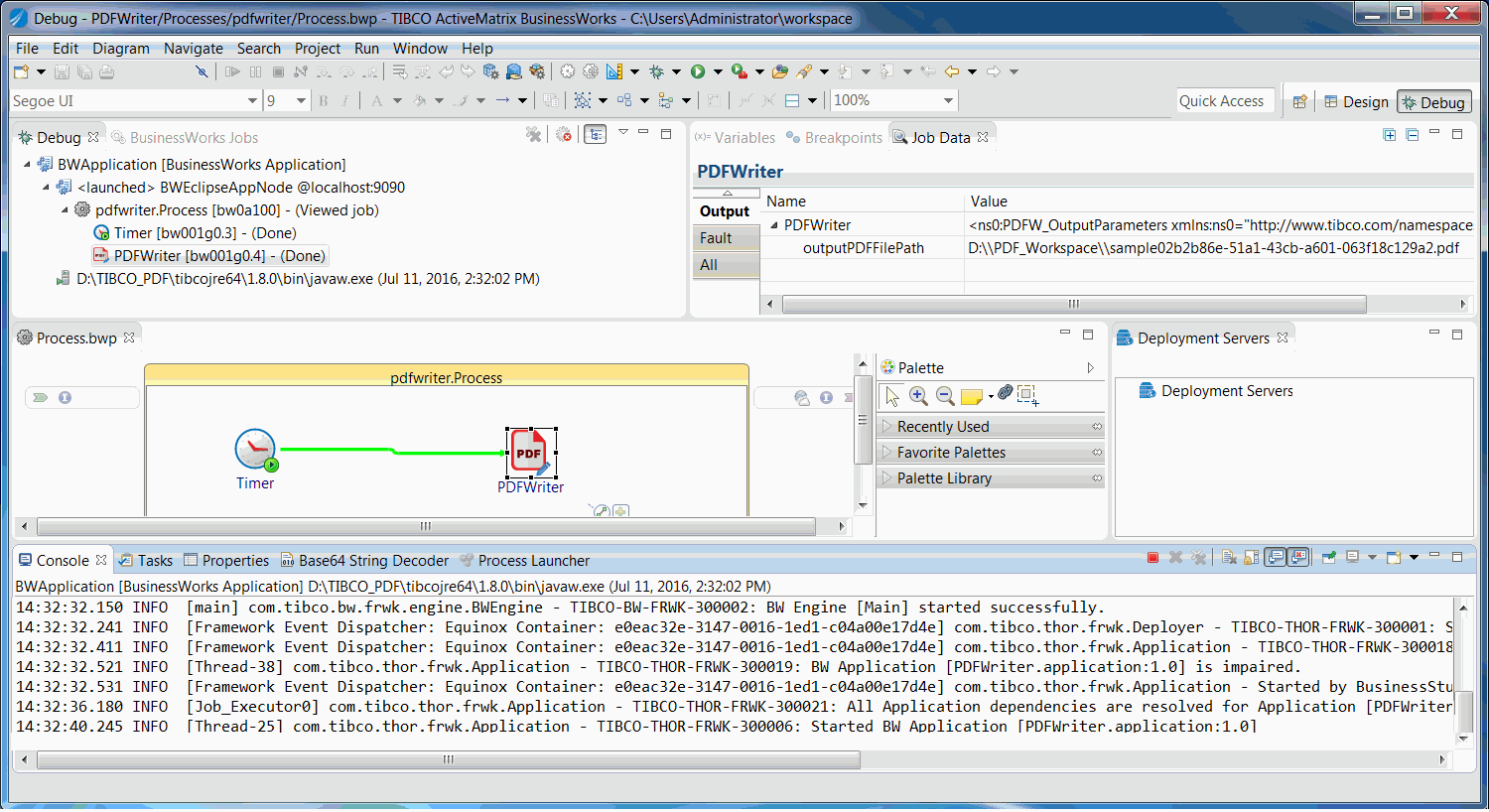The image size is (1489, 812).
Task: Collapse the BWApplication tree node
Action: click(x=28, y=165)
